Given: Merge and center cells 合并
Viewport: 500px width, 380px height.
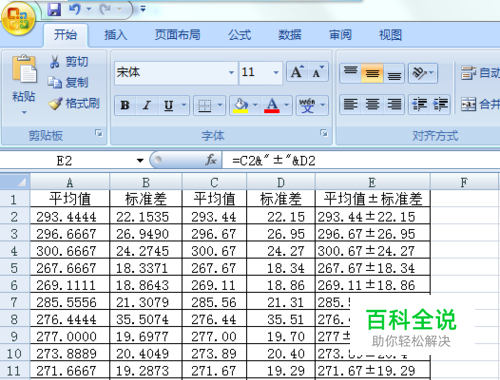Looking at the screenshot, I should click(x=480, y=104).
